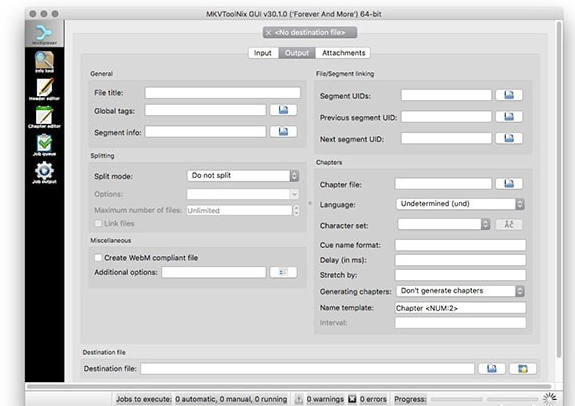Open the Generating chapters dropdown
This screenshot has width=575, height=406.
point(460,291)
